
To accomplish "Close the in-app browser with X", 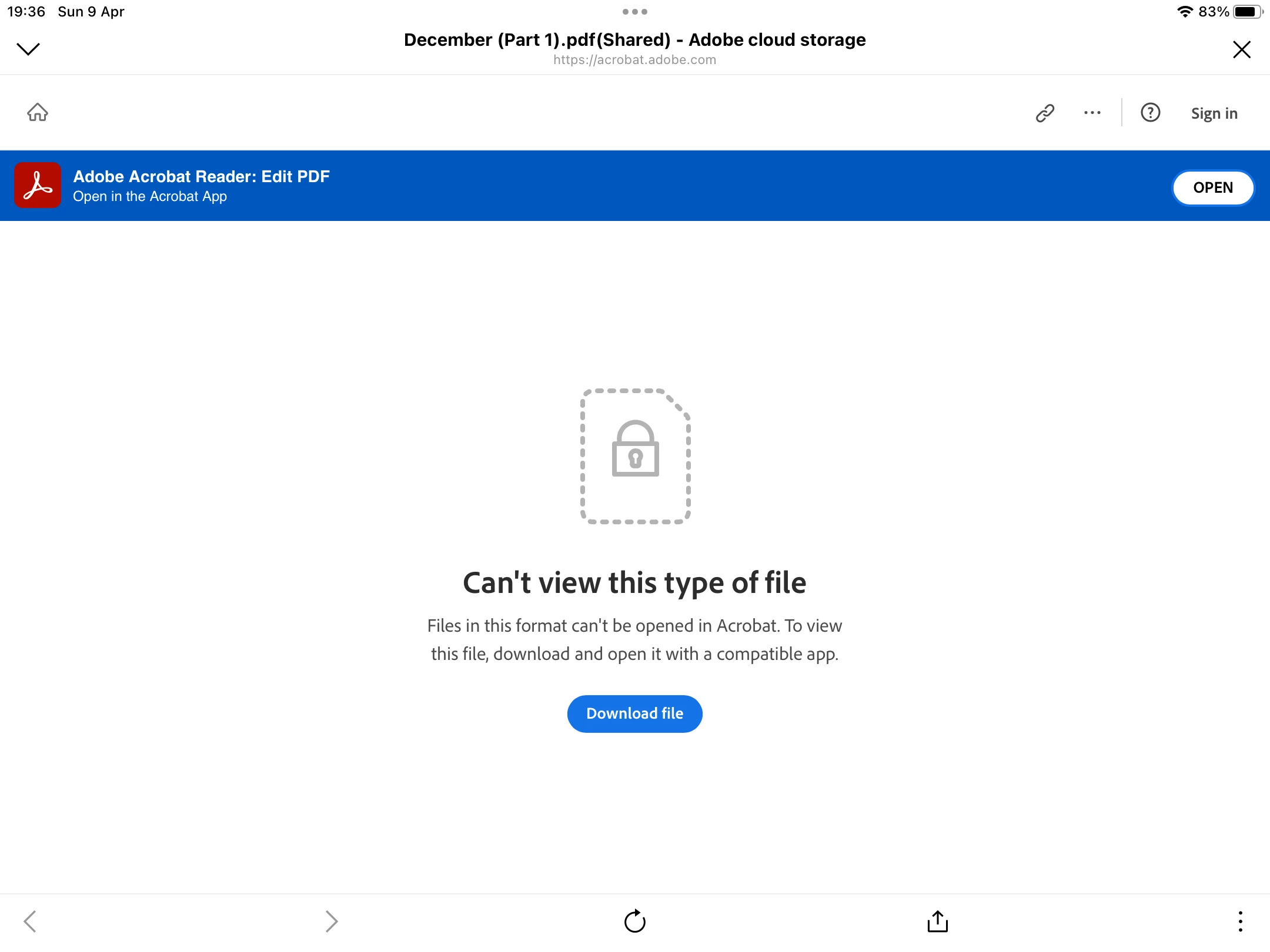I will pyautogui.click(x=1241, y=49).
